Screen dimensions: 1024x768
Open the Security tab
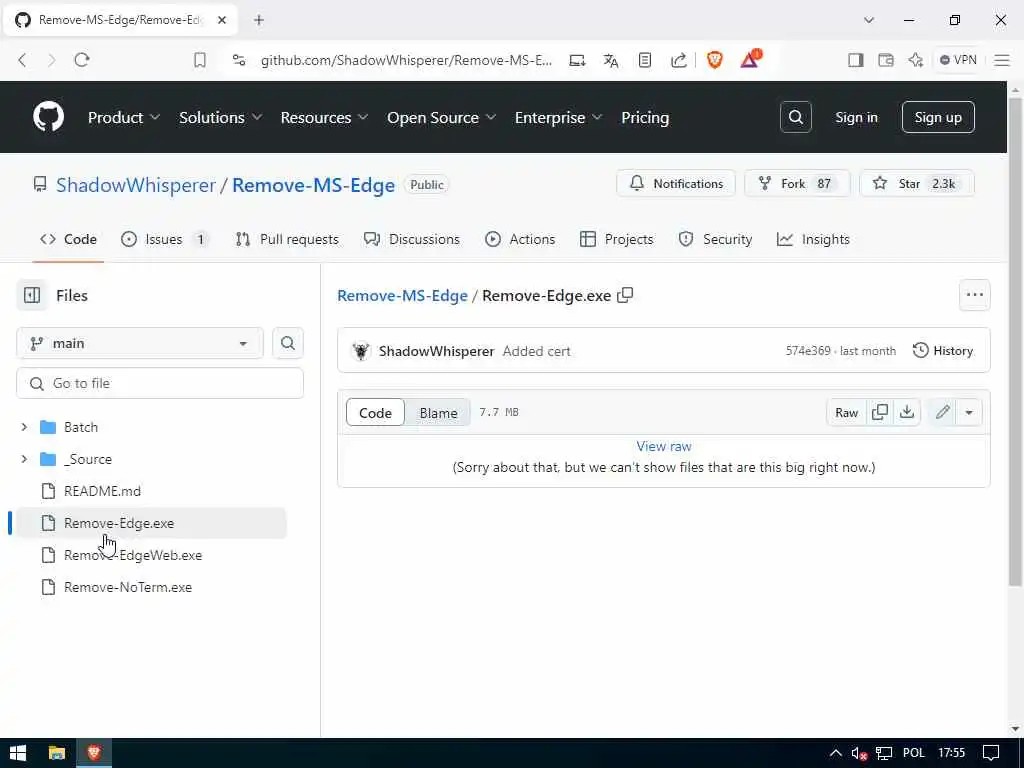pos(715,239)
